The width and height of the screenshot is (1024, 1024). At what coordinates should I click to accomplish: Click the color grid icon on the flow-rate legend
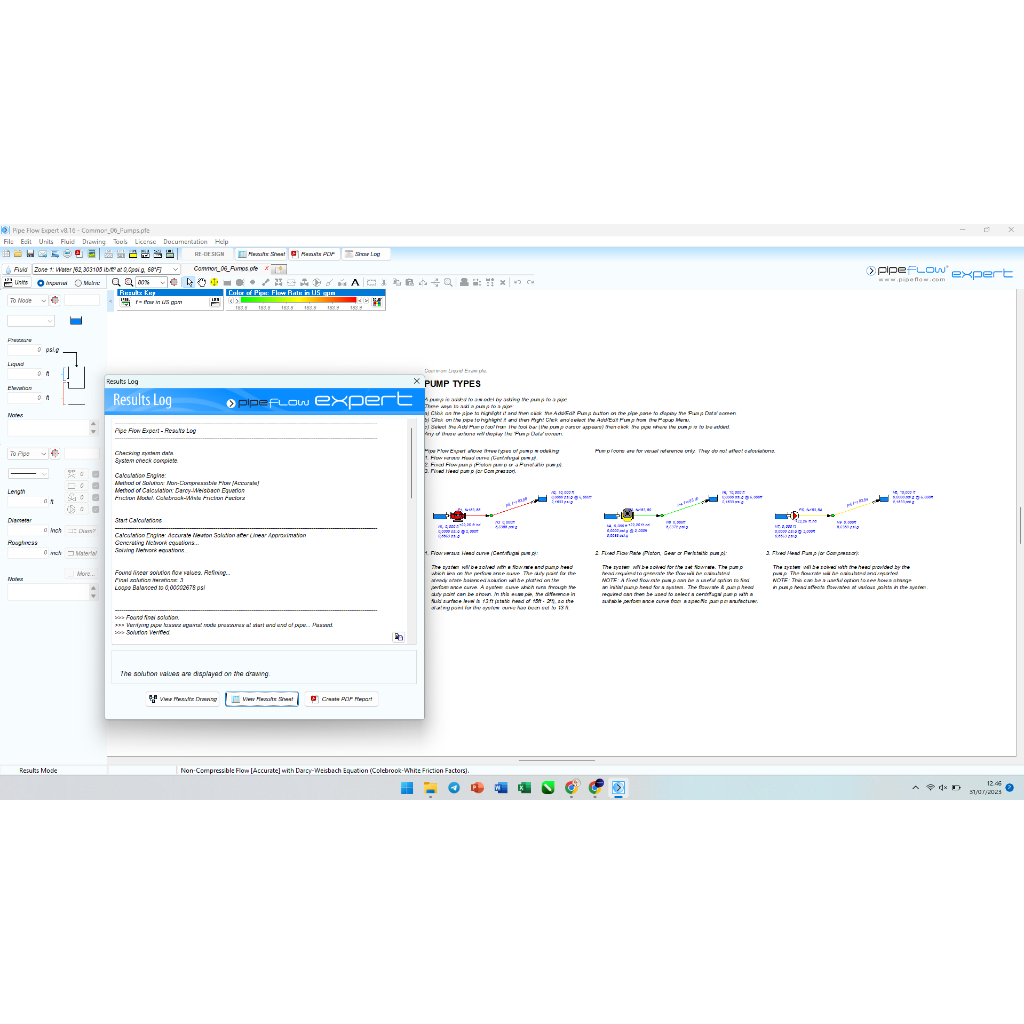pos(377,302)
